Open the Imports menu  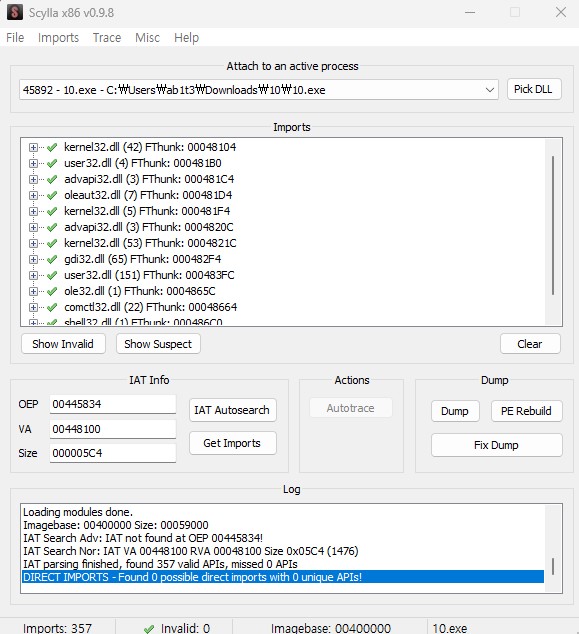pyautogui.click(x=58, y=38)
